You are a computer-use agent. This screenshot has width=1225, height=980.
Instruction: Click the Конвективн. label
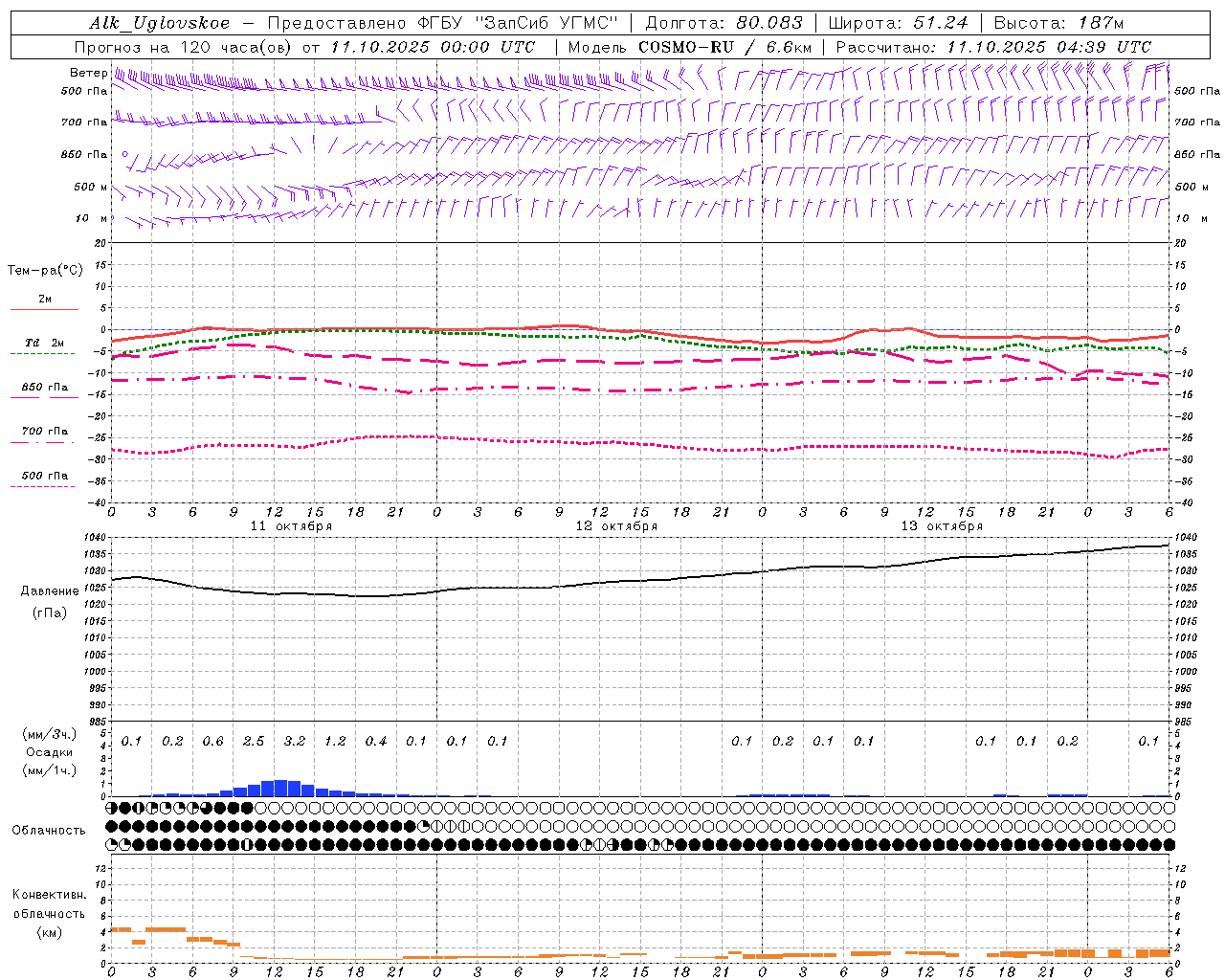coord(49,895)
